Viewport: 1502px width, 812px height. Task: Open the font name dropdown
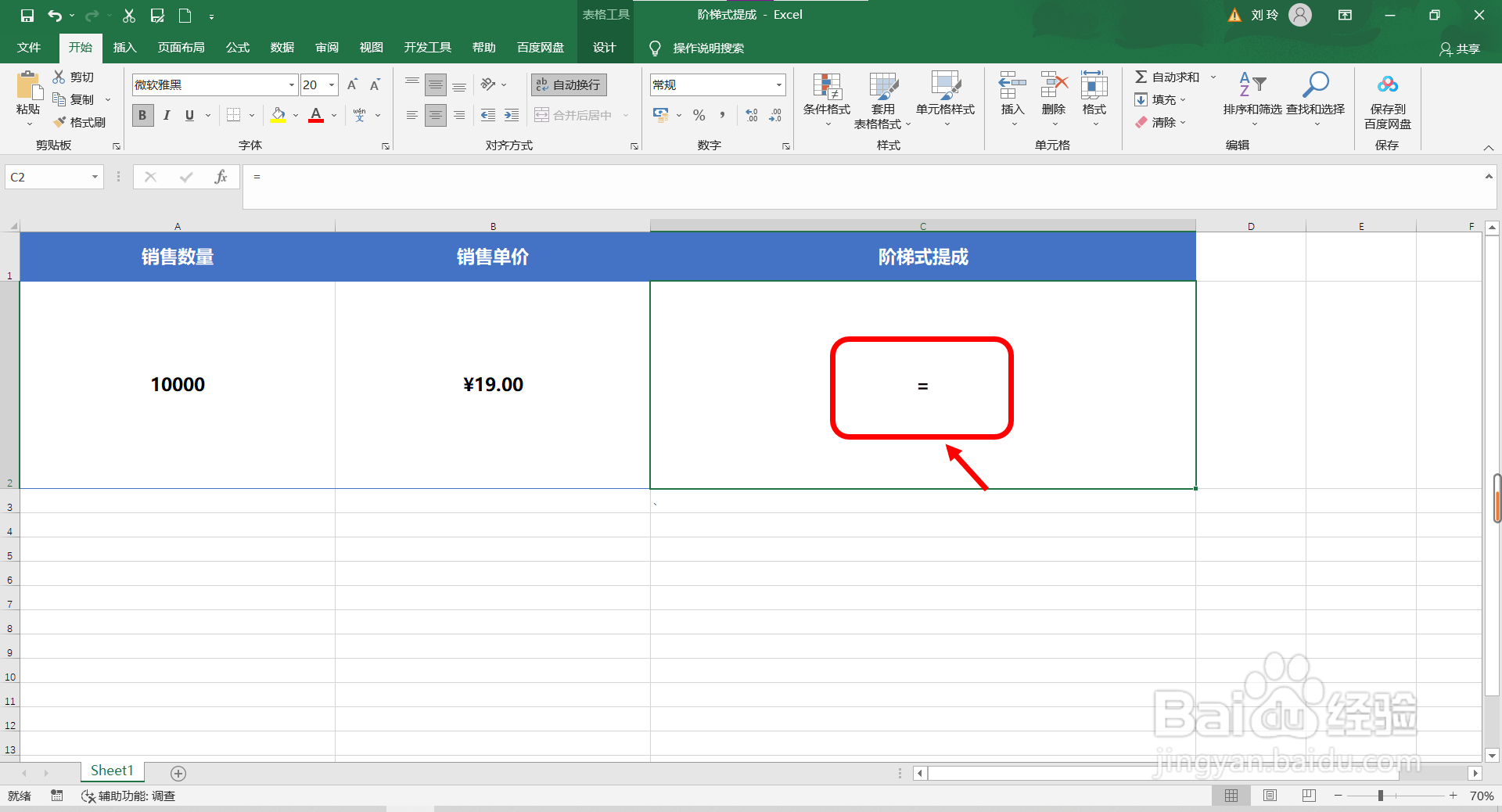(291, 84)
